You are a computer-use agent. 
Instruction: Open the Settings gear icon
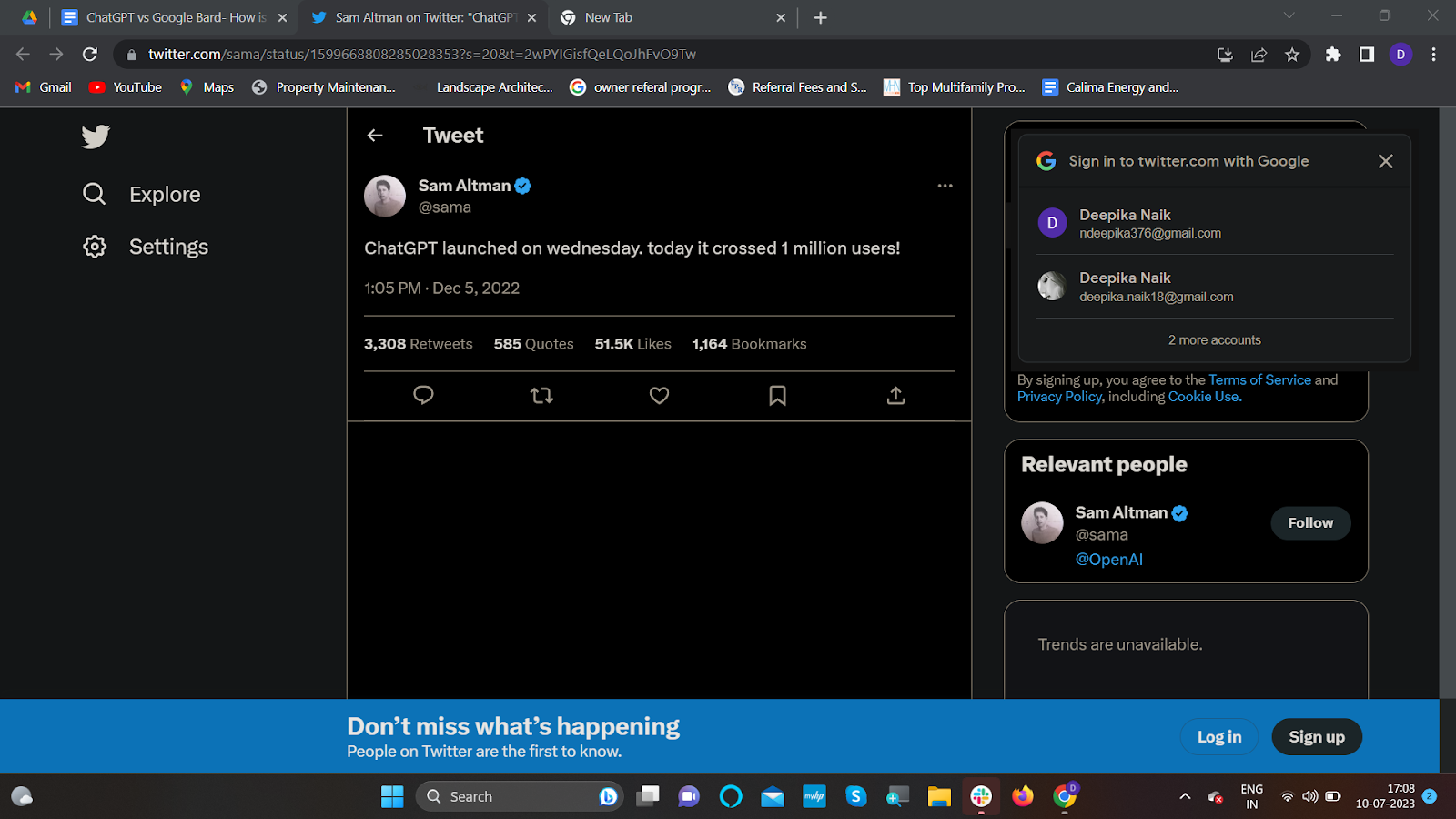tap(95, 247)
